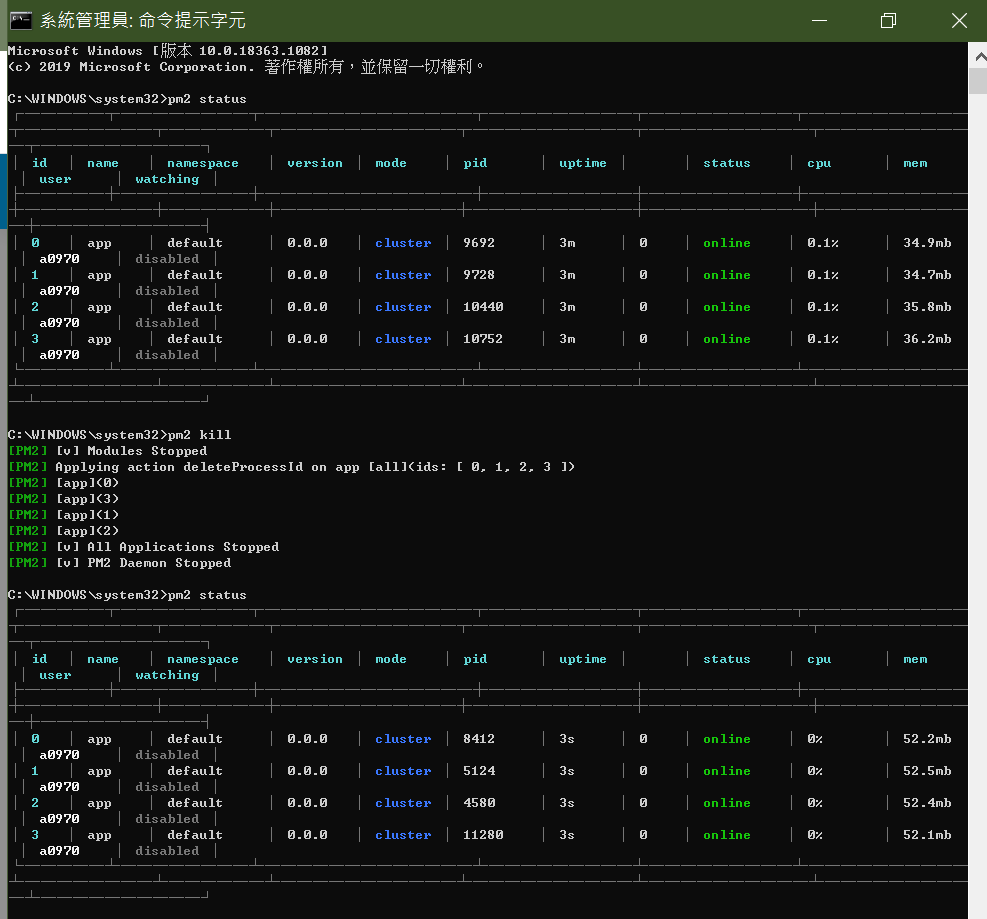Click the second 'pm2 status' command line
The image size is (987, 919).
(x=127, y=595)
